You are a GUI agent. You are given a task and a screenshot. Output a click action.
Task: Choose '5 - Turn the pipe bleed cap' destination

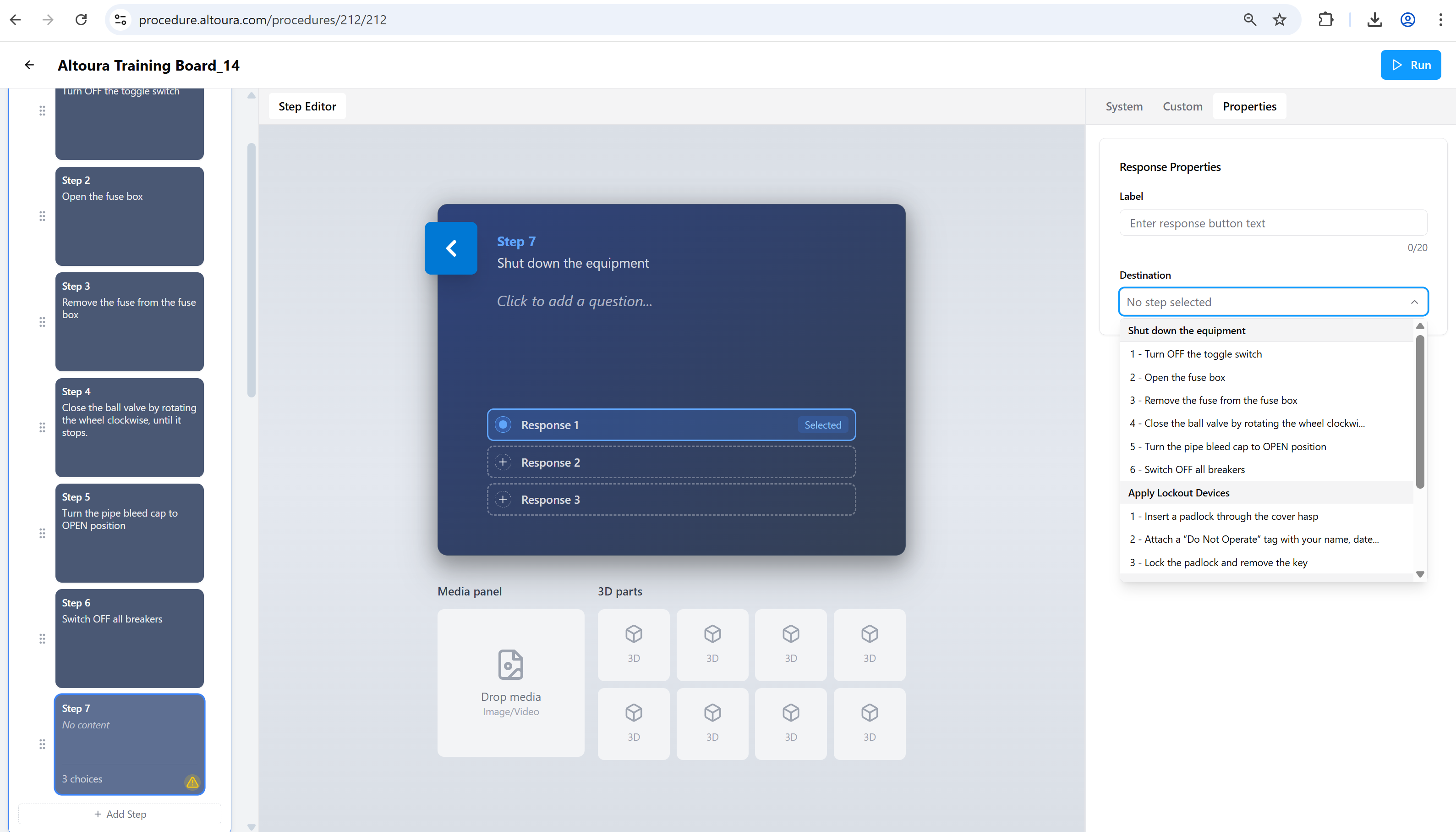pyautogui.click(x=1266, y=446)
